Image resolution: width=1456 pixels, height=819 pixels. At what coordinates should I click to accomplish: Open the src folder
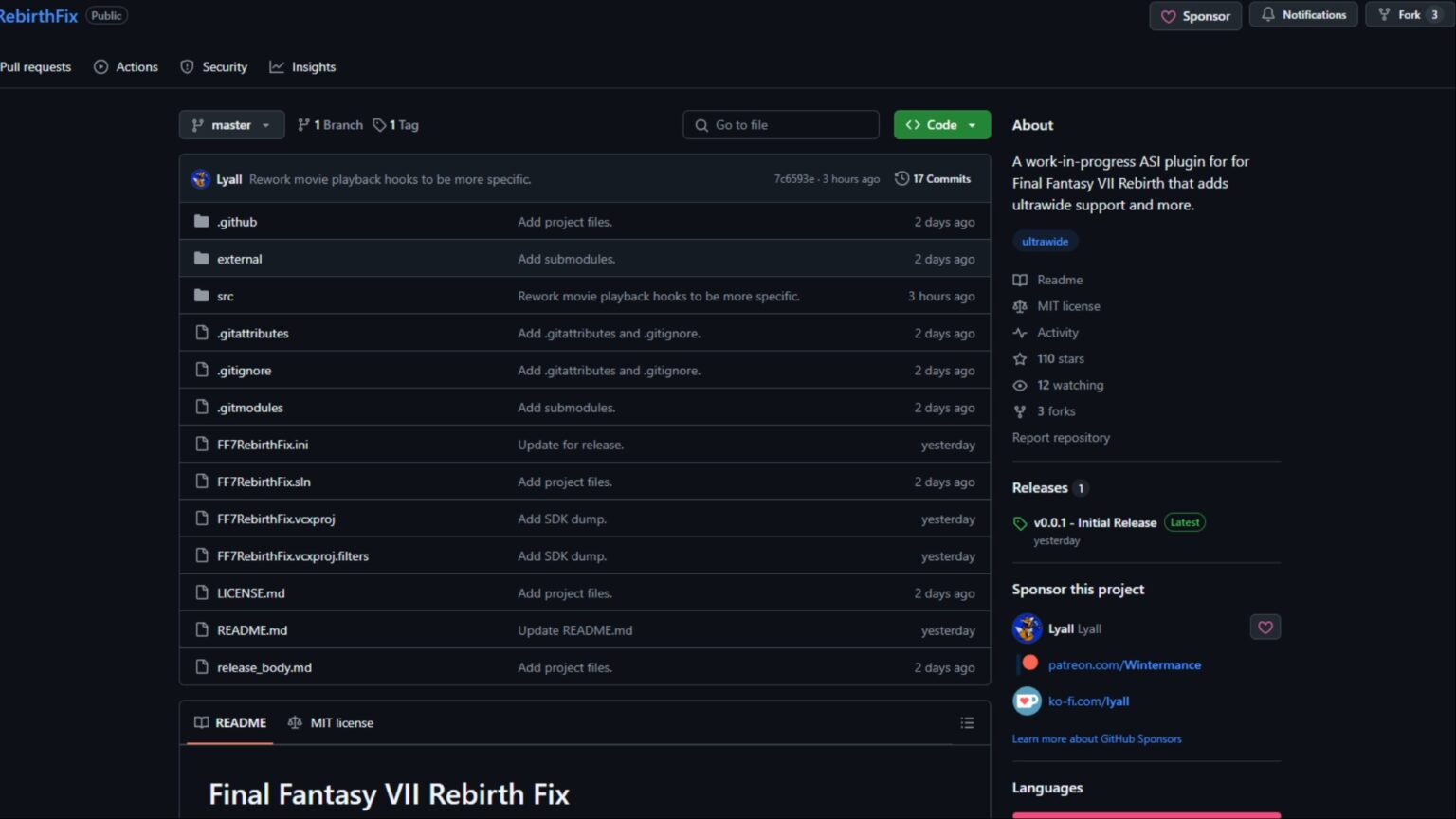pos(225,297)
